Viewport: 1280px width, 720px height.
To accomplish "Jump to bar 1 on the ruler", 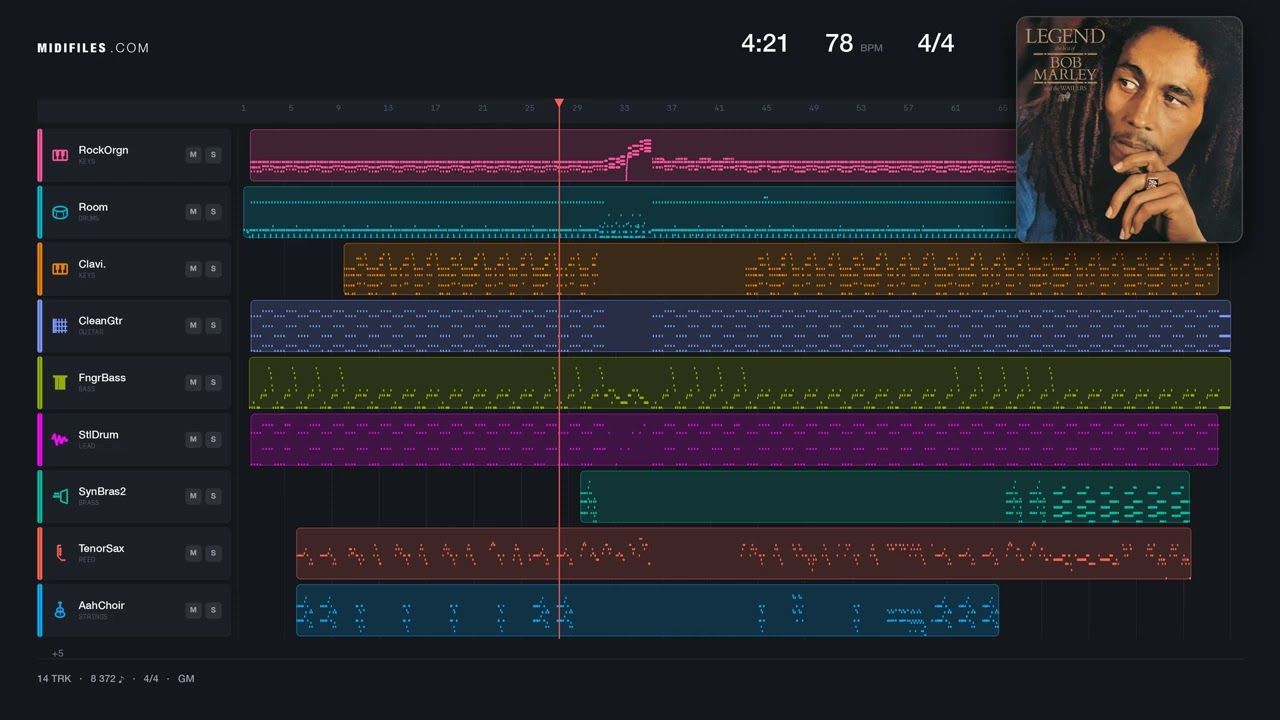I will tap(243, 108).
